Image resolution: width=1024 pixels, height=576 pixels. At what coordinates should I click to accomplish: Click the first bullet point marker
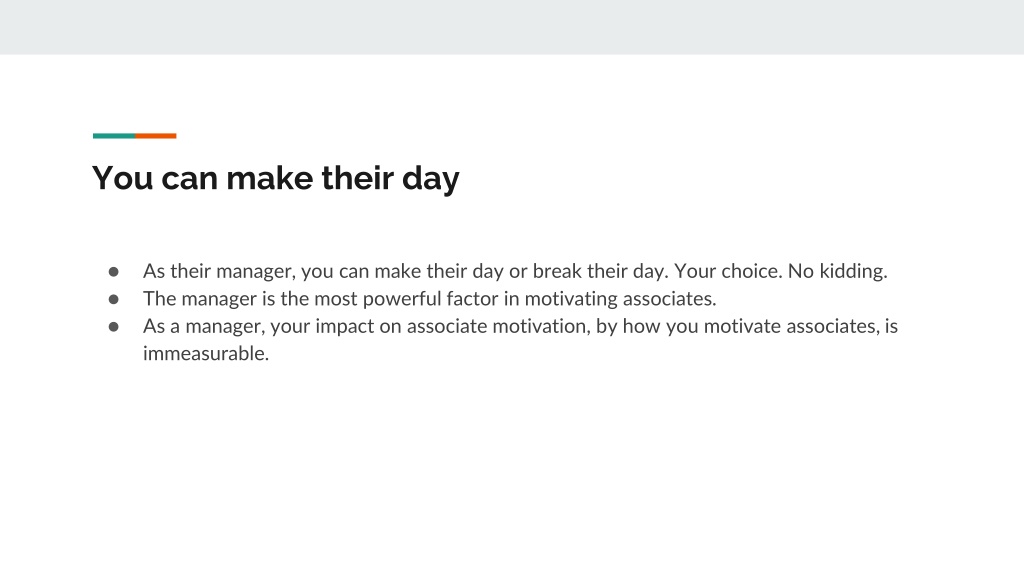pyautogui.click(x=114, y=271)
